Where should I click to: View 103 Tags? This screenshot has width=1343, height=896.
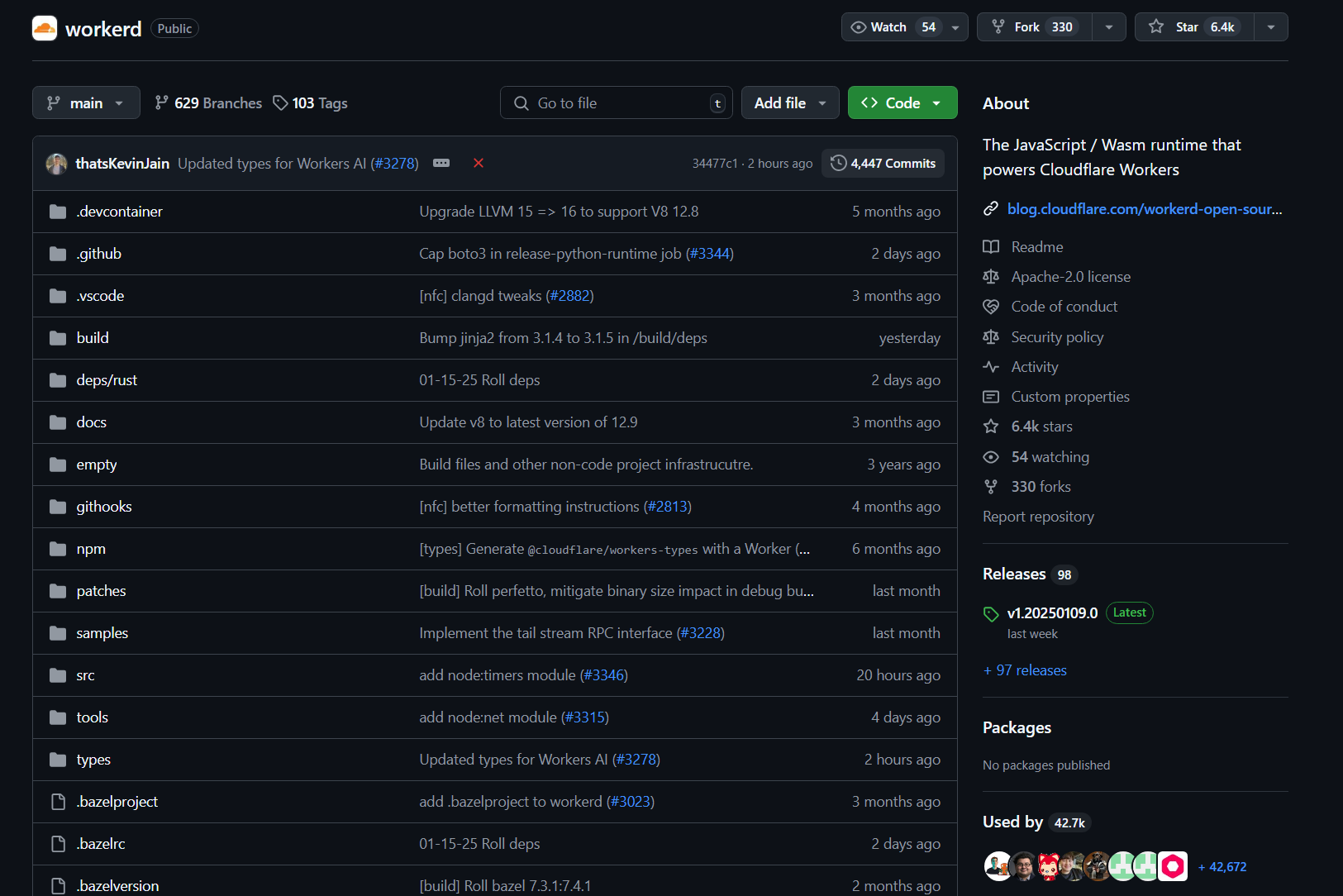point(311,102)
